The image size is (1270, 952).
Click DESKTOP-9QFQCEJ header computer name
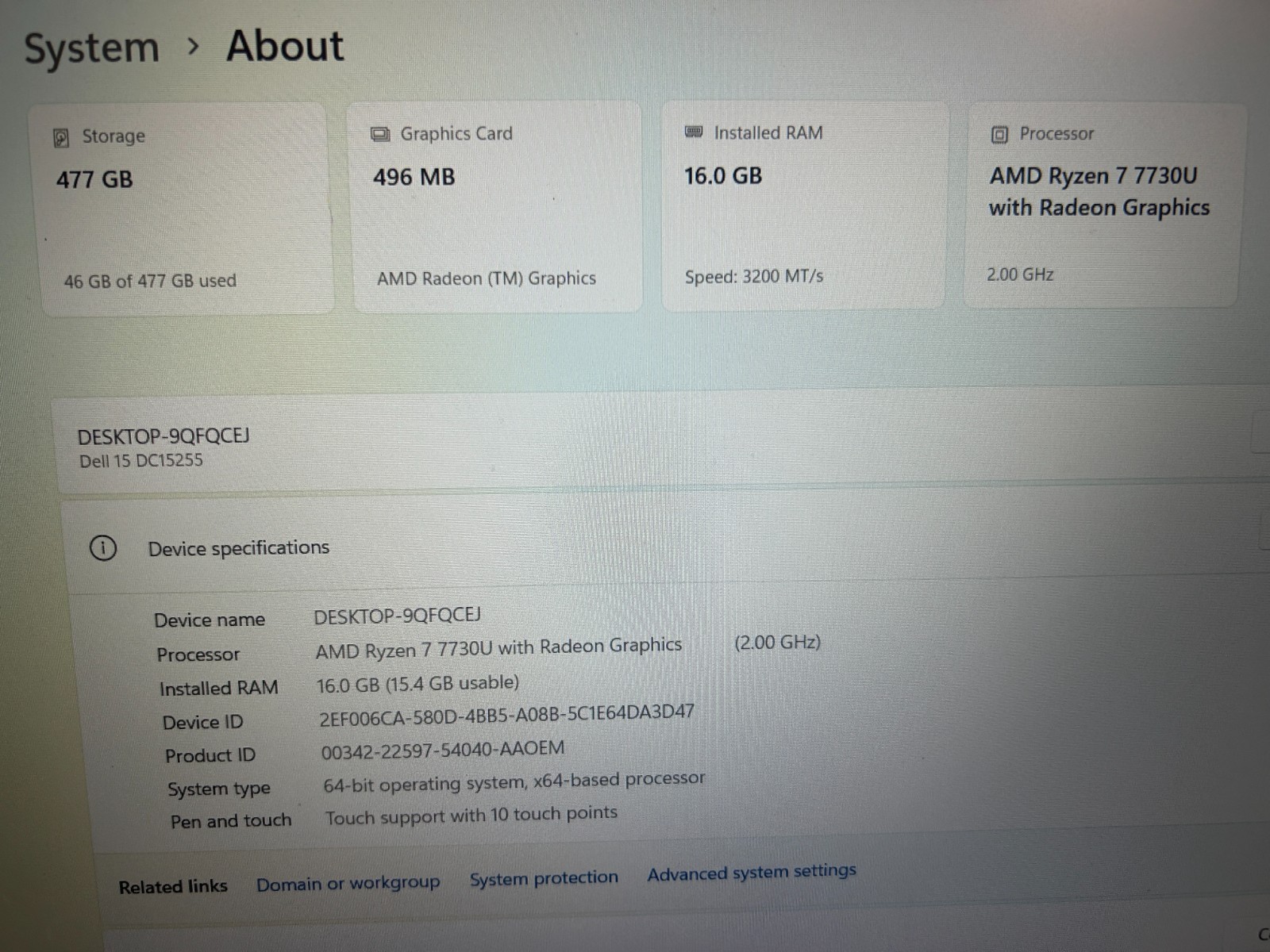[164, 436]
